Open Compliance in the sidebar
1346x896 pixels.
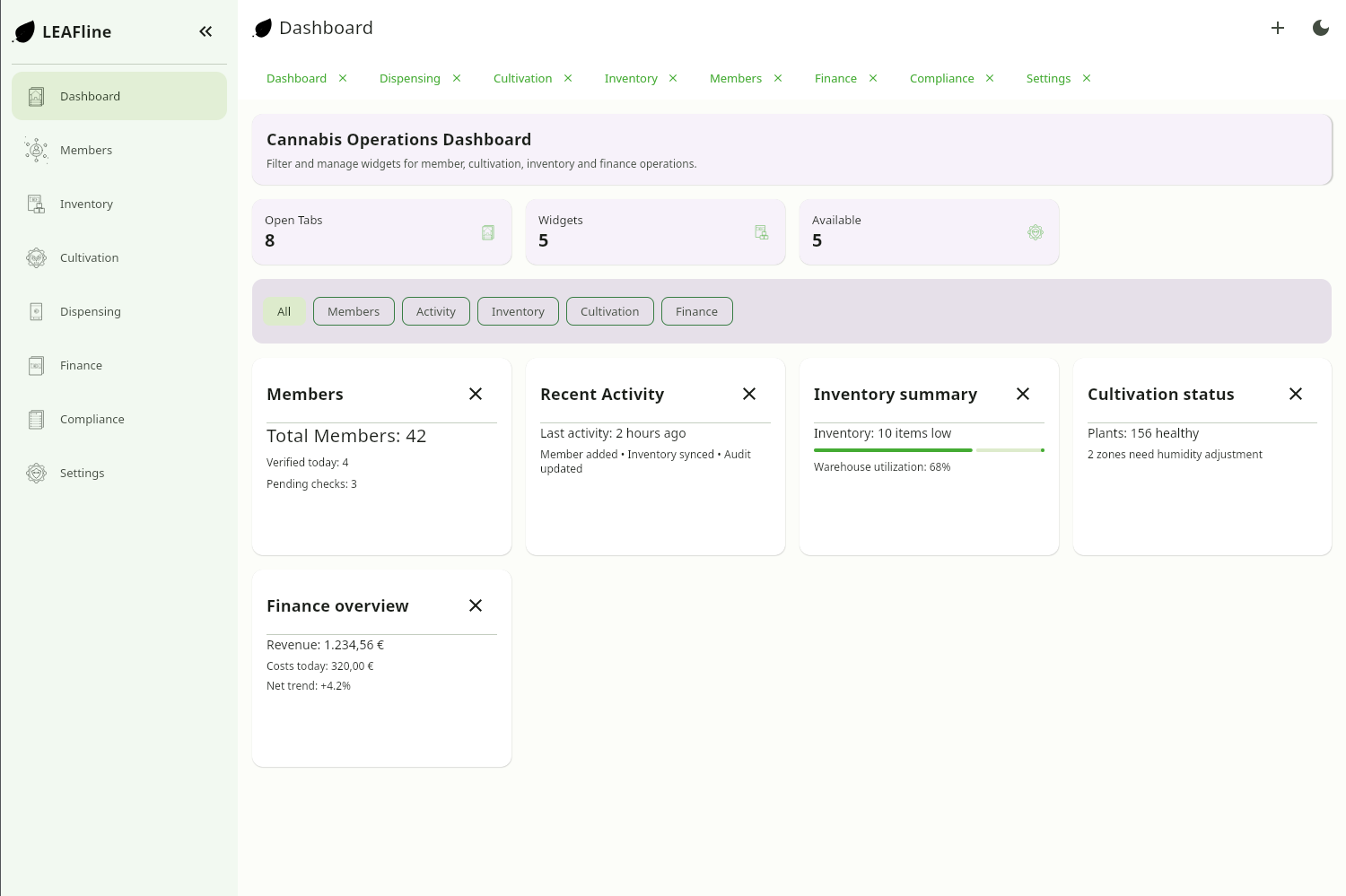tap(92, 419)
